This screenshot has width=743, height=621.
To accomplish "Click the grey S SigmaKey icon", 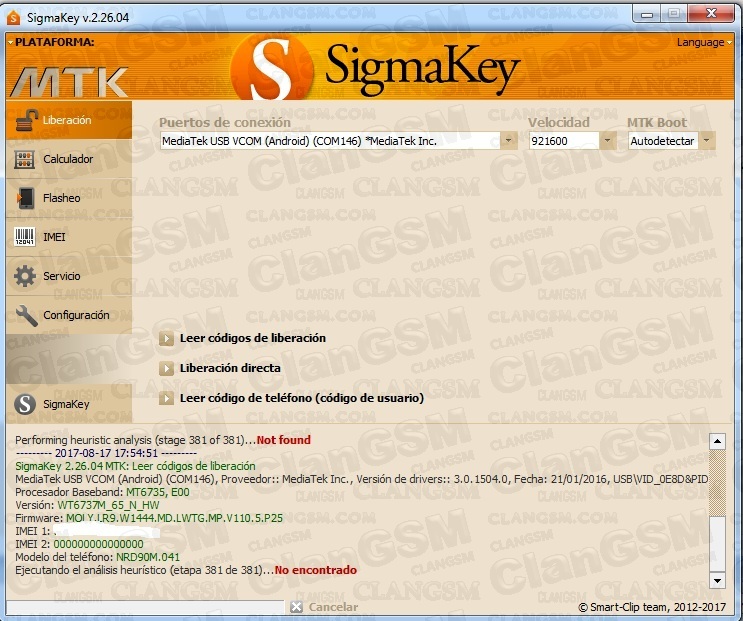I will (25, 405).
